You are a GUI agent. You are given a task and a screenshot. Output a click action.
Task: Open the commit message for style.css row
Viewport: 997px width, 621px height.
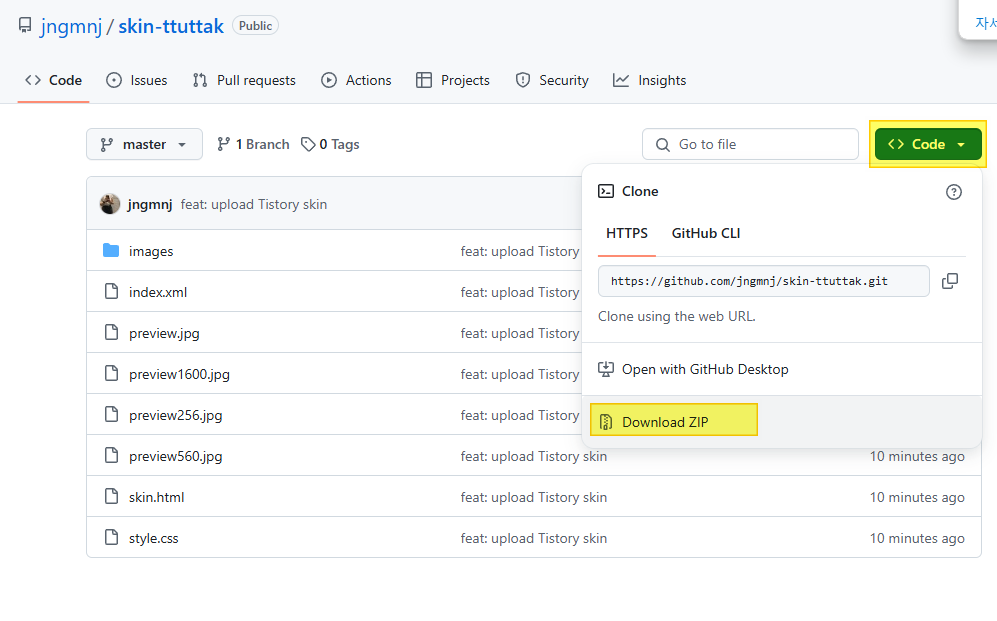click(x=533, y=538)
